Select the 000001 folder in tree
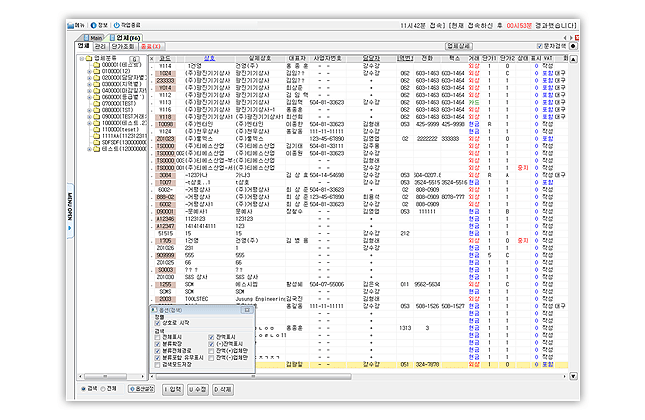 coord(117,65)
